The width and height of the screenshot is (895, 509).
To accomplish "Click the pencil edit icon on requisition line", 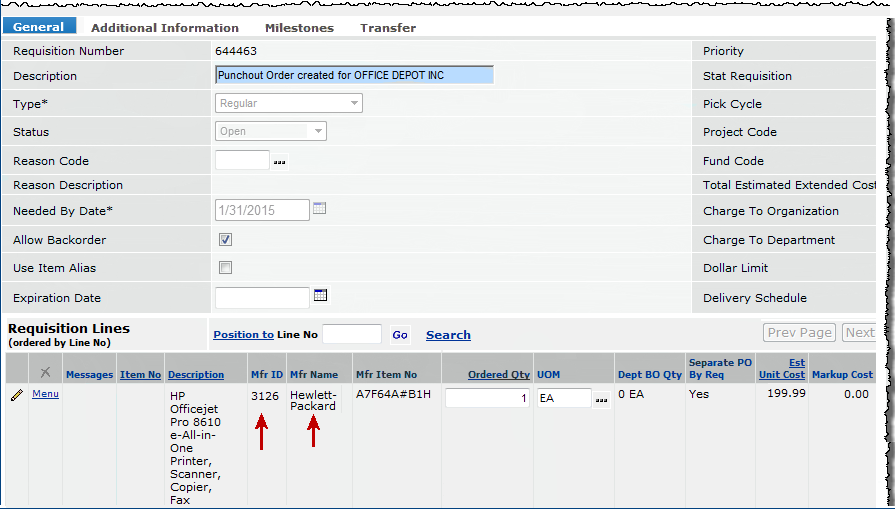I will pyautogui.click(x=16, y=396).
